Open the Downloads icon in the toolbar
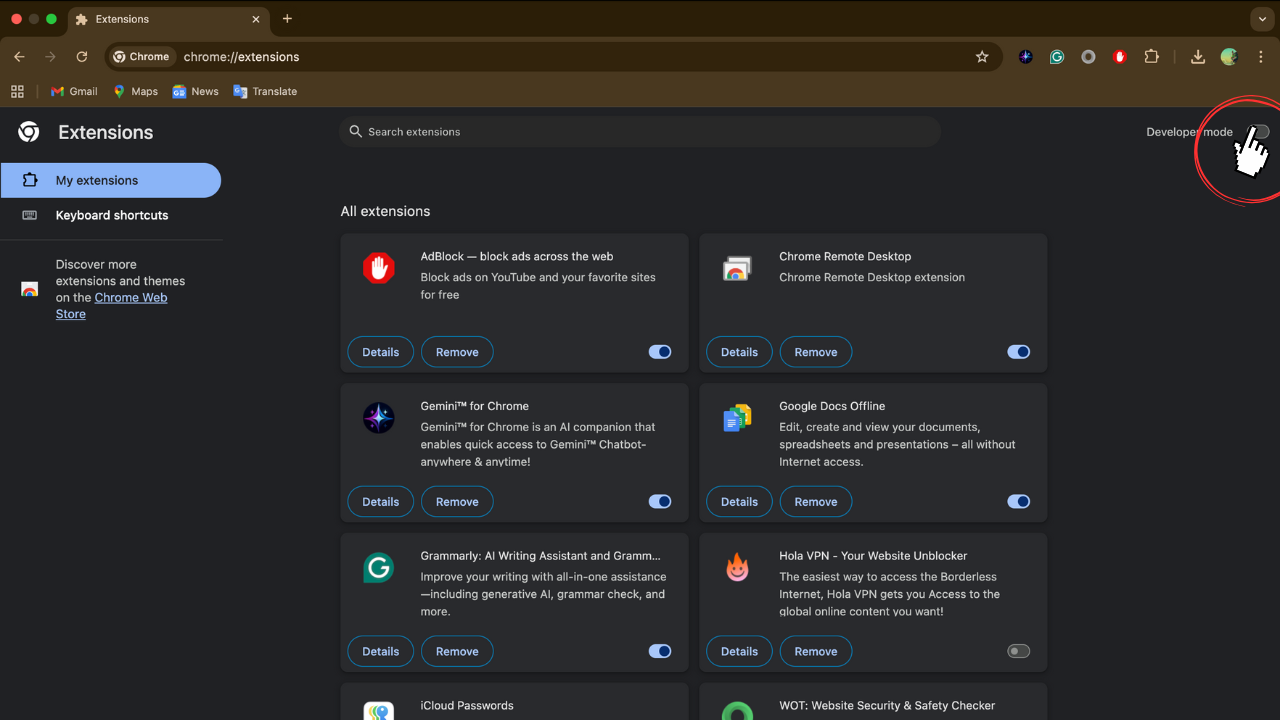This screenshot has width=1280, height=720. click(1197, 57)
